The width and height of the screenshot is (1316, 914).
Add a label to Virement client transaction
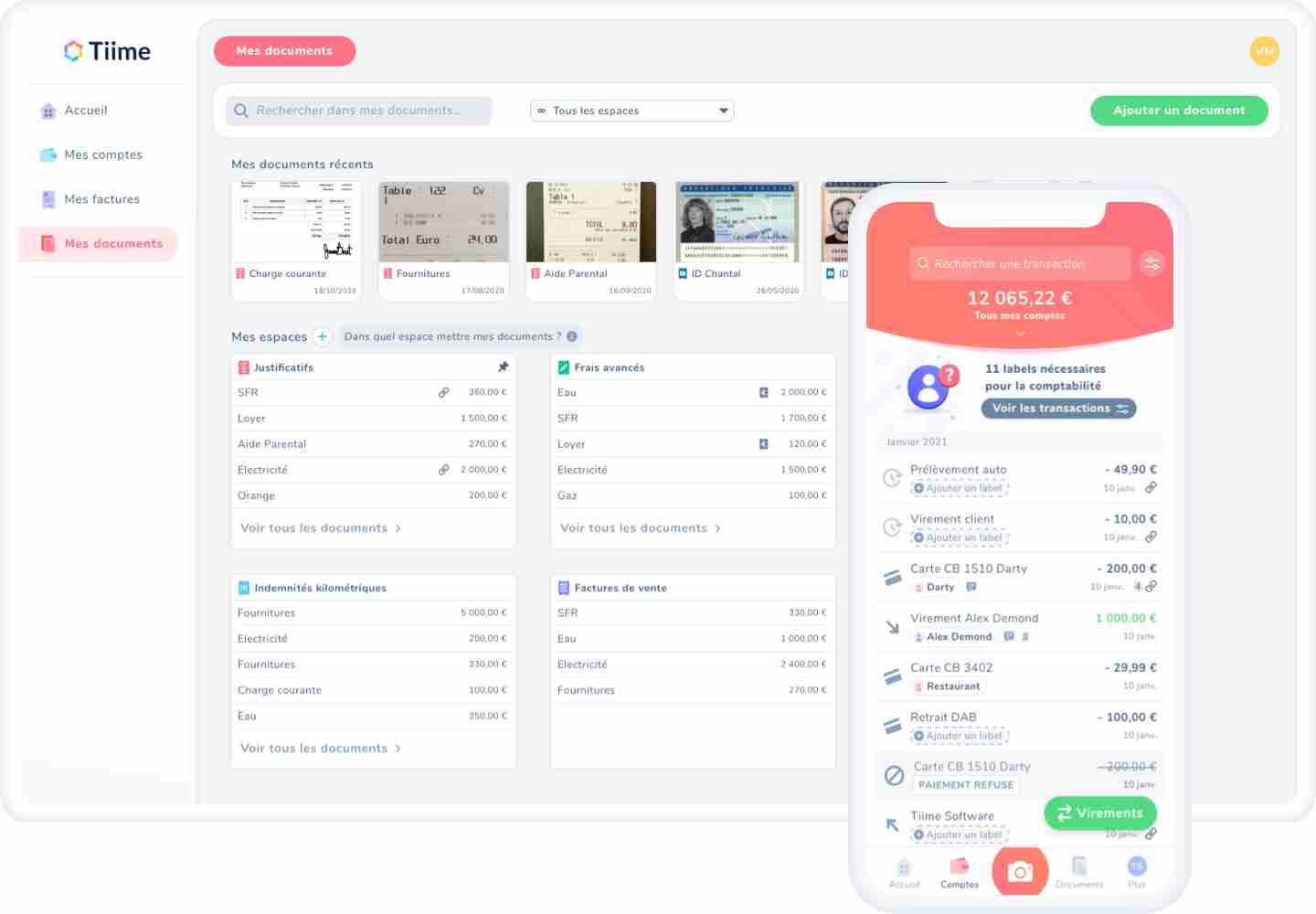click(959, 537)
